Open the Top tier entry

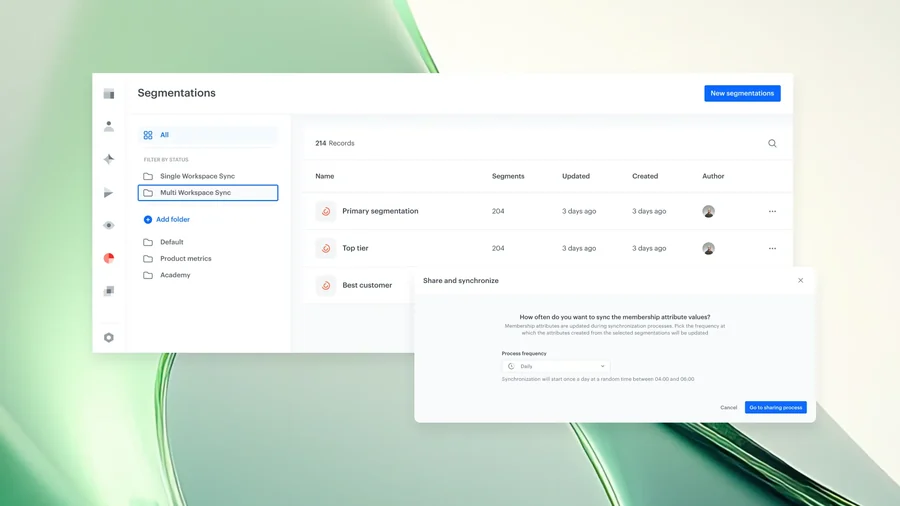pos(355,248)
